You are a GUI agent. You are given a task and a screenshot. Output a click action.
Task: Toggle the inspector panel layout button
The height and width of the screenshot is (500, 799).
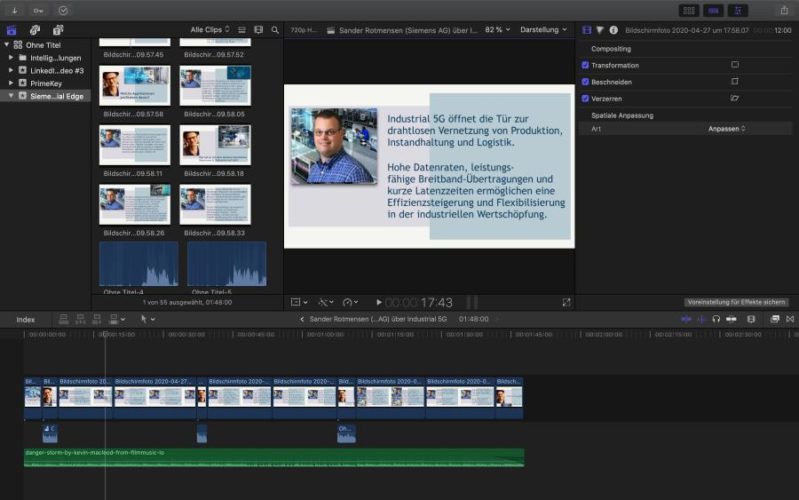point(738,10)
